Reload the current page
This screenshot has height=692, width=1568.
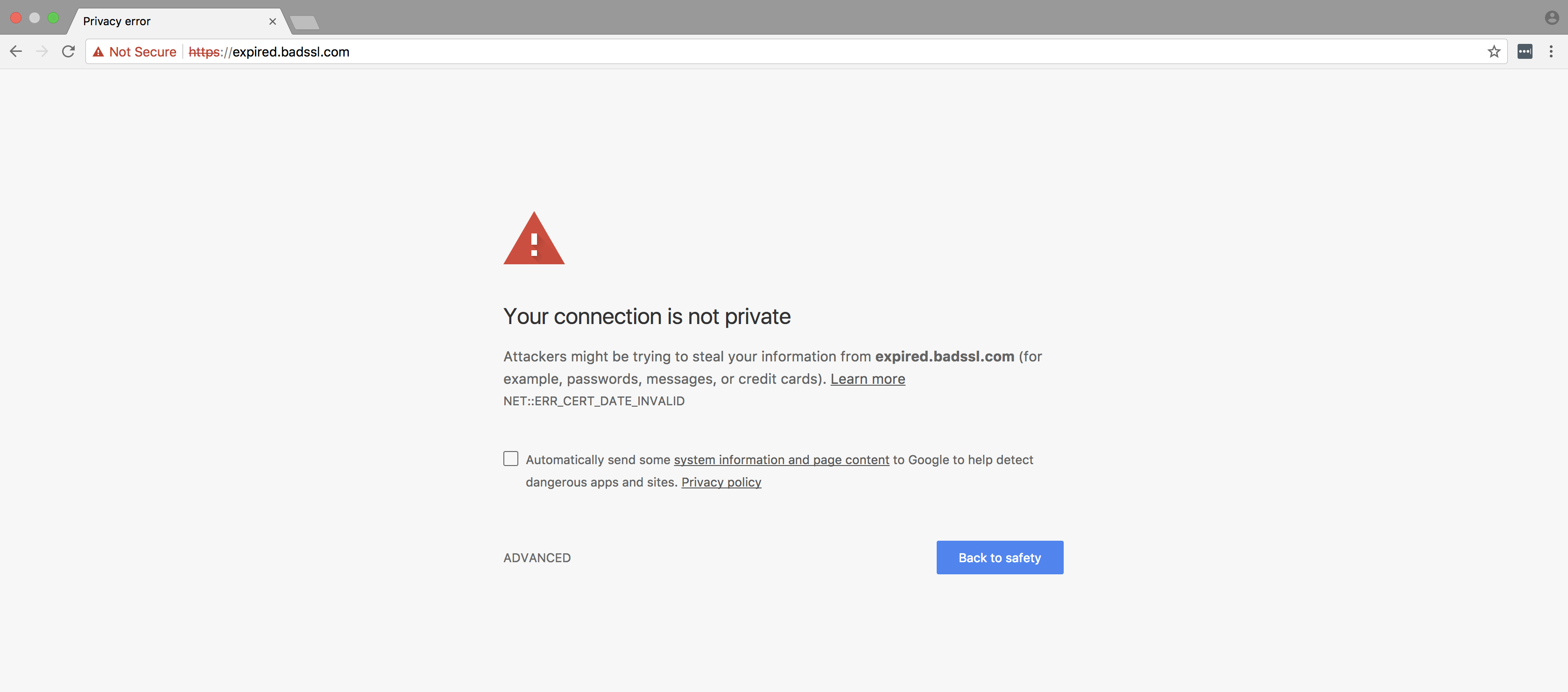coord(68,52)
